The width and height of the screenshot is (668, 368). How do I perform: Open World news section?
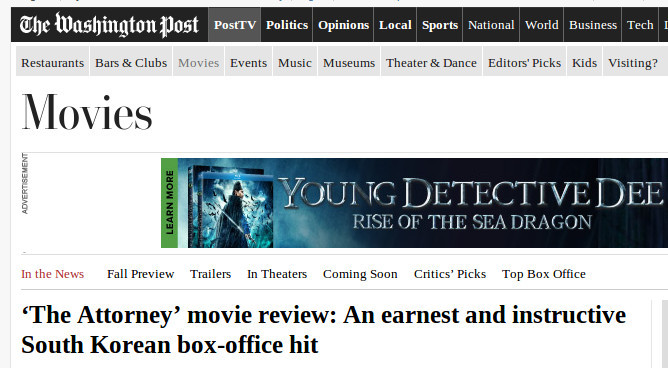pos(541,25)
